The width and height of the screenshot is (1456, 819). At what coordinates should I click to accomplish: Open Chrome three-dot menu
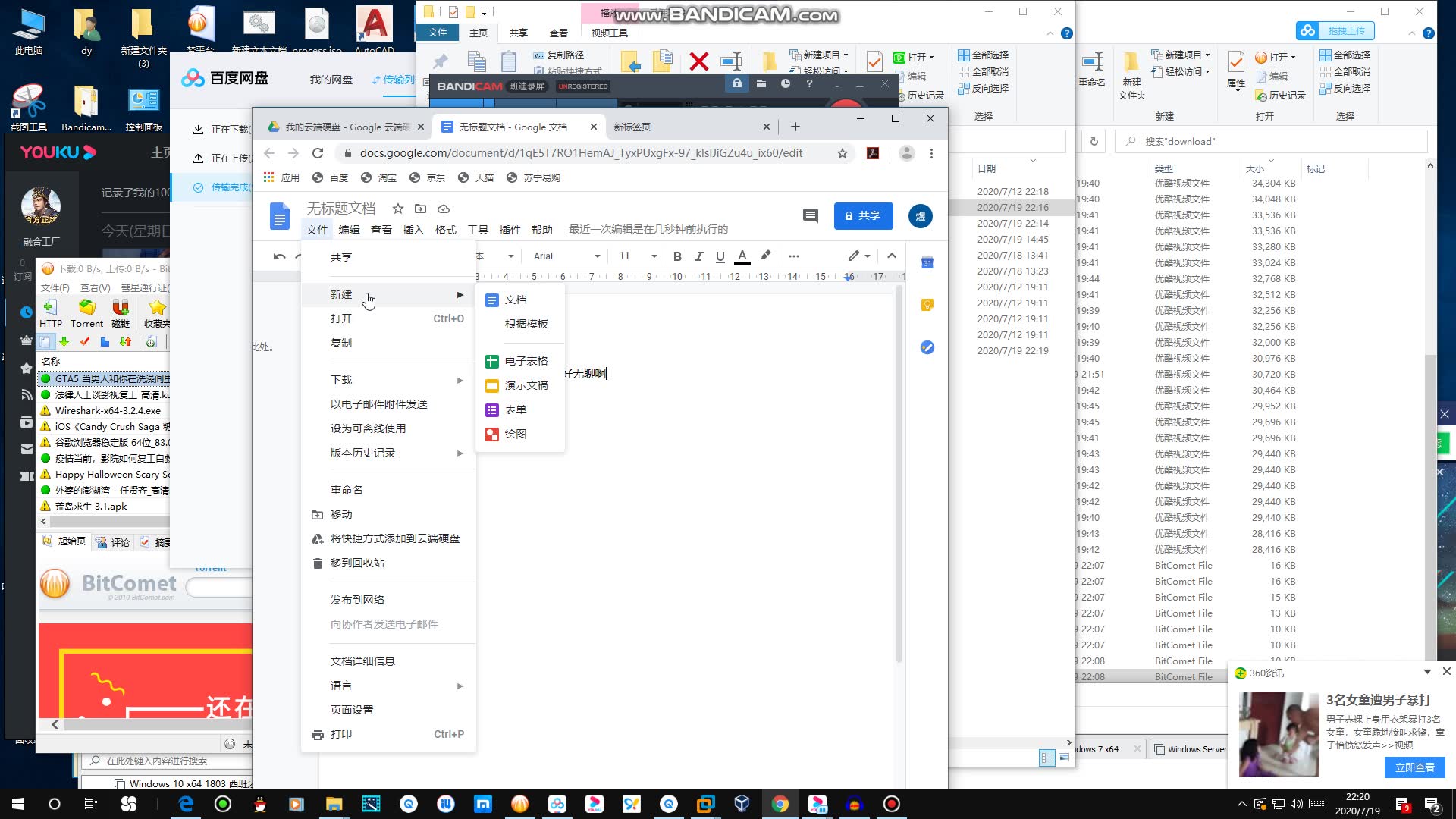[x=931, y=153]
